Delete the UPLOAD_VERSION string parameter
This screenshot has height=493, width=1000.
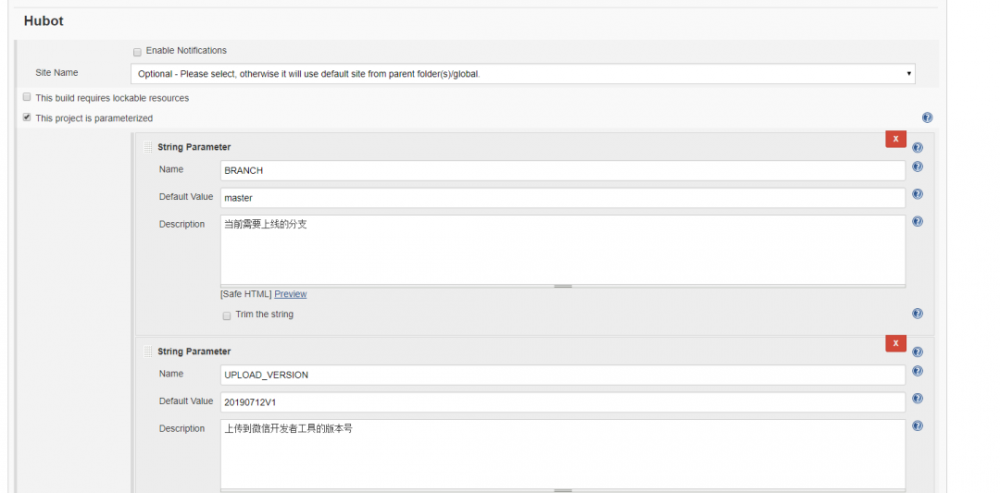point(895,343)
